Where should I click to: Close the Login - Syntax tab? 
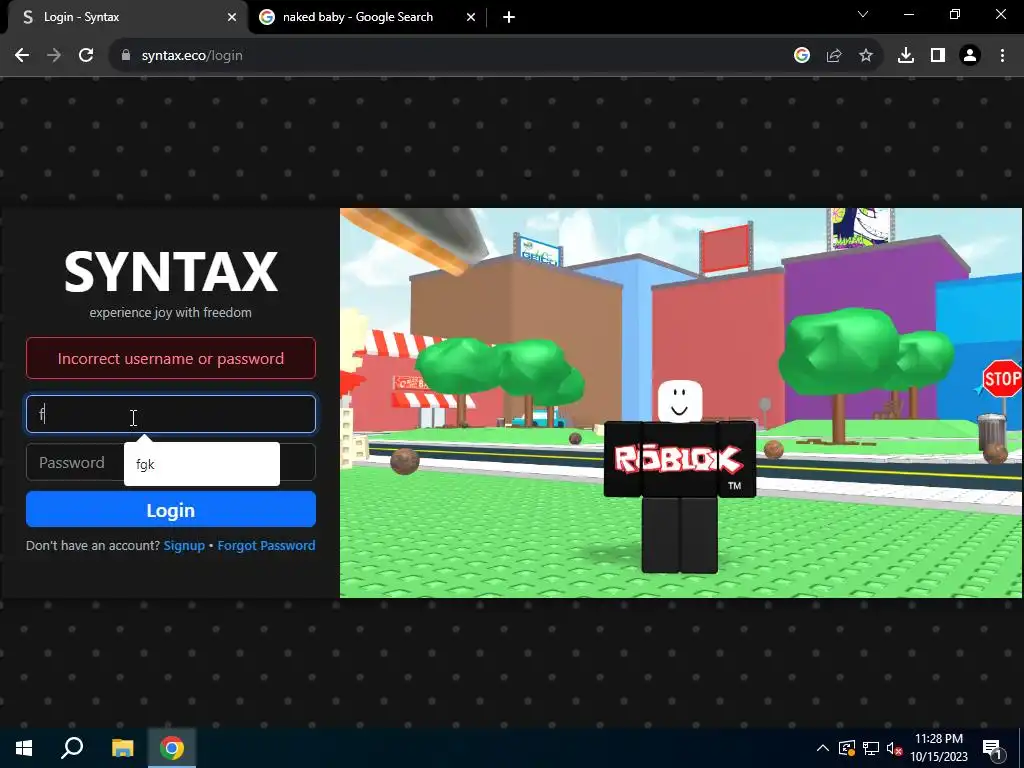[232, 17]
